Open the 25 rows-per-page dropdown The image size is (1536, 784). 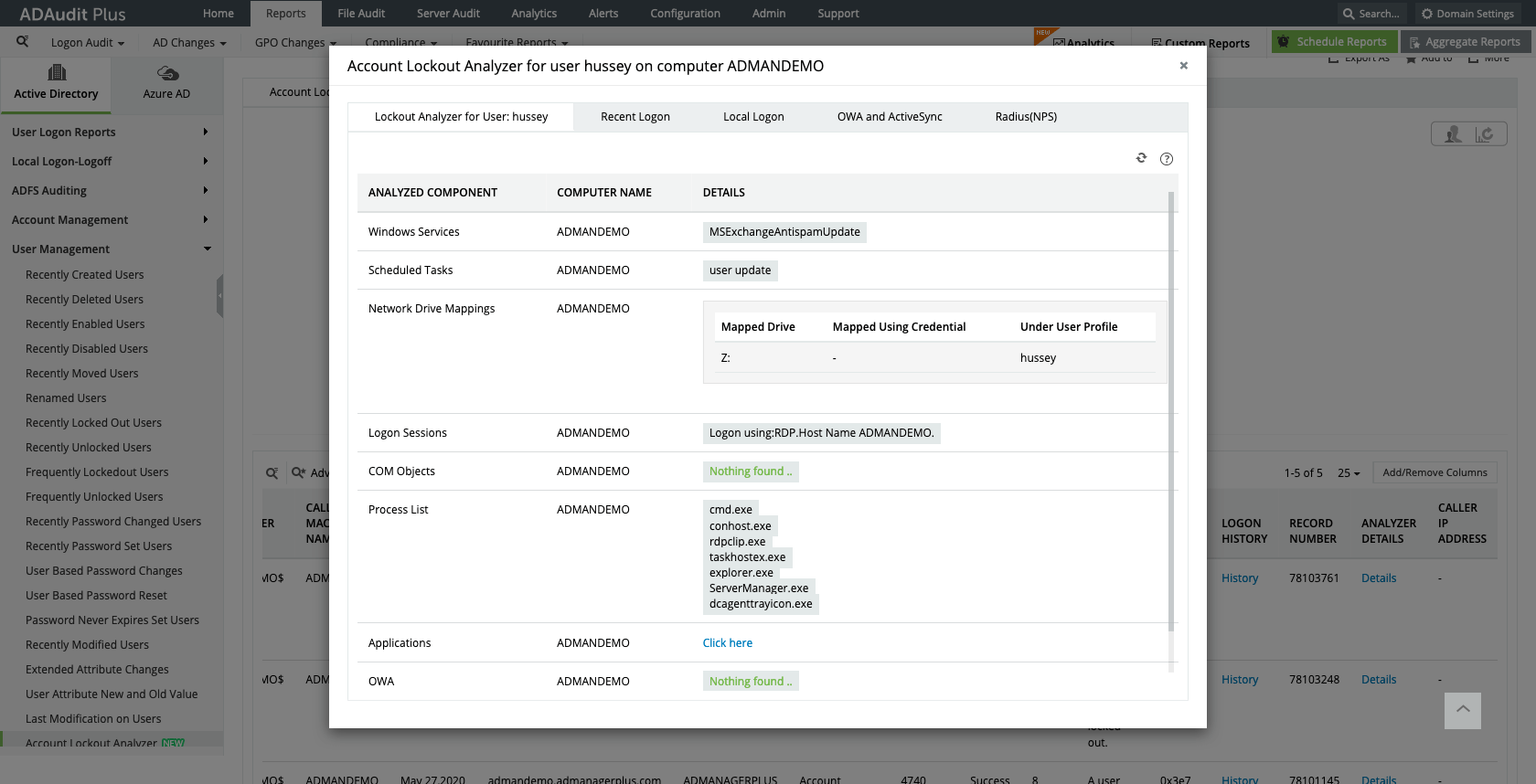pos(1349,473)
